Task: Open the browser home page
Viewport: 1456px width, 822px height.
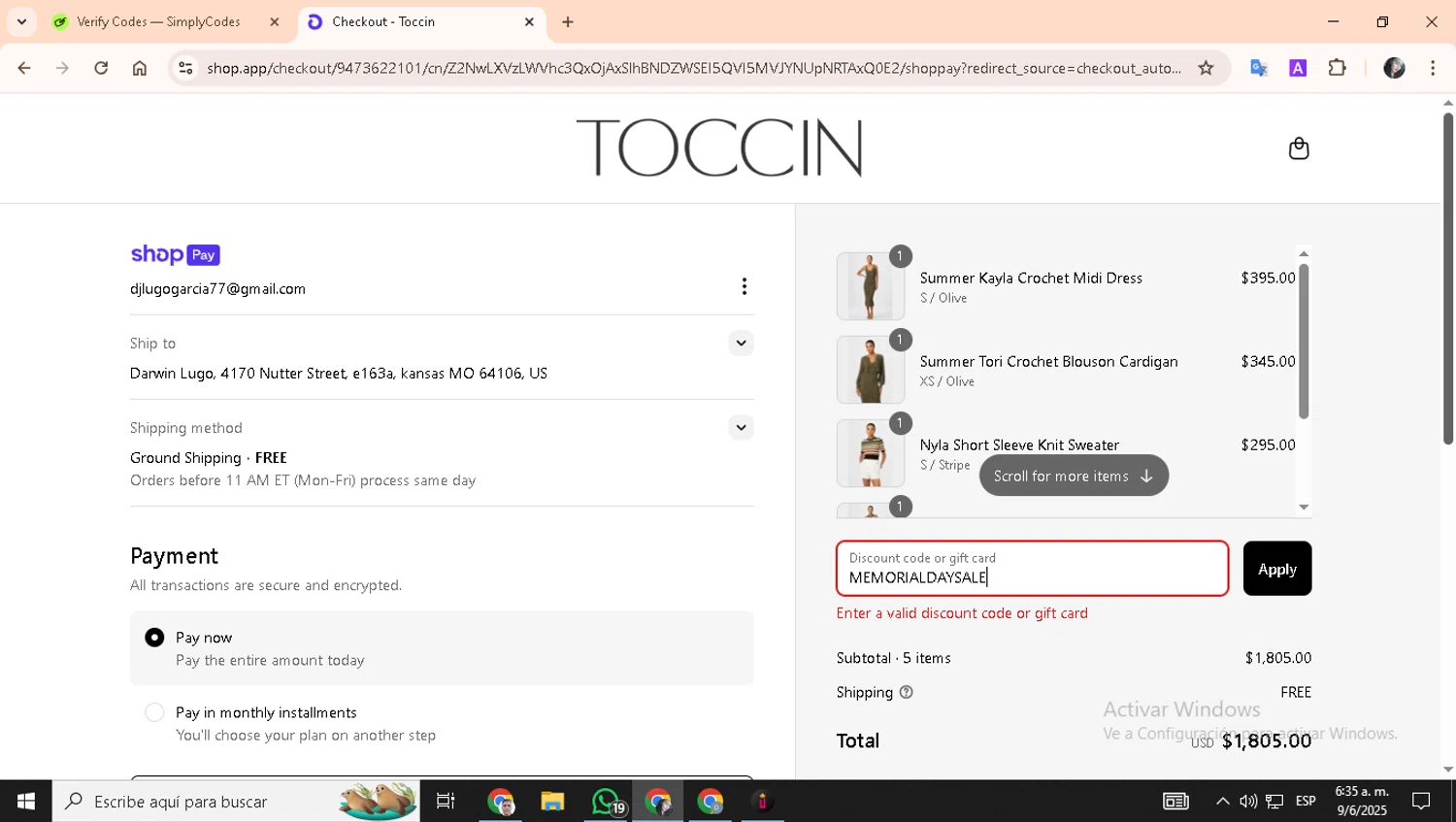Action: tap(140, 68)
